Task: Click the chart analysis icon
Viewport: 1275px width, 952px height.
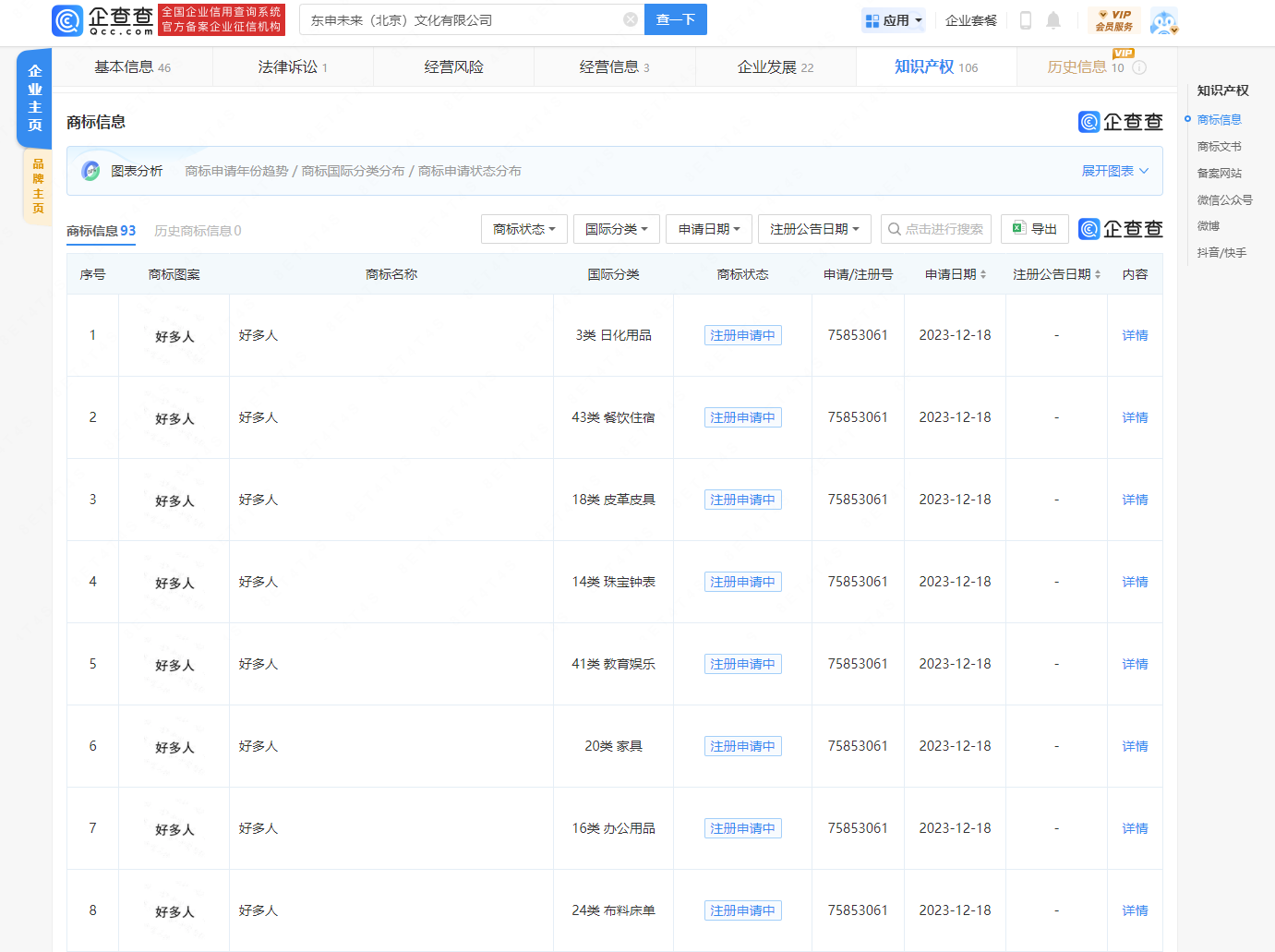Action: click(x=90, y=171)
